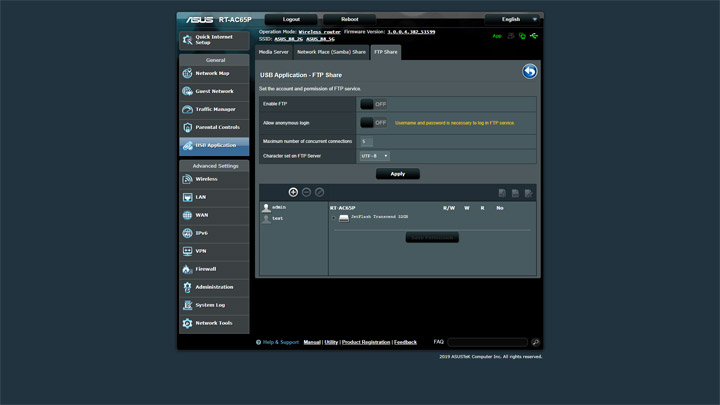
Task: Select the FTP Share tab
Action: point(386,52)
